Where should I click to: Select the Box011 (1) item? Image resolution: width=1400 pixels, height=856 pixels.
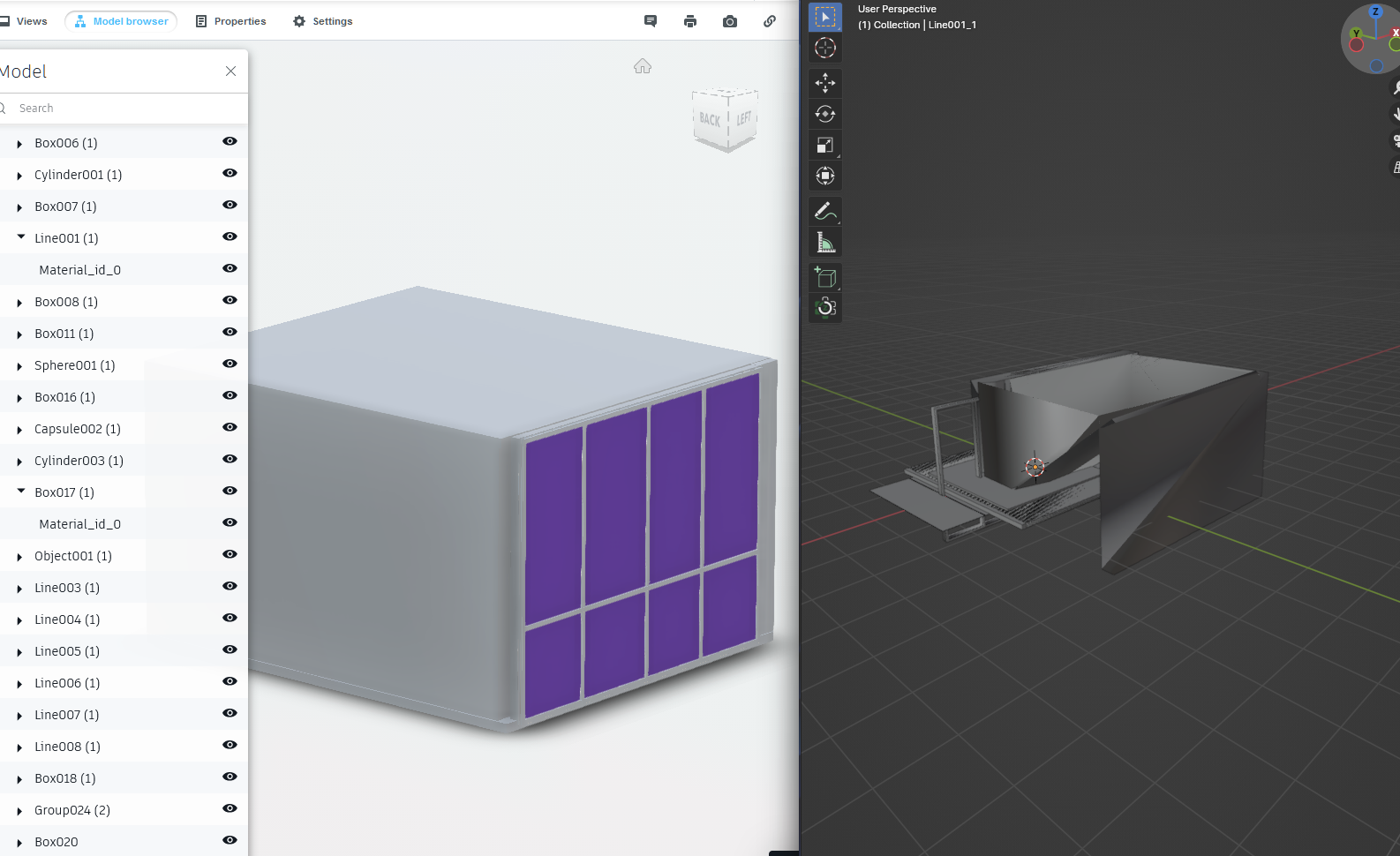[x=64, y=334]
